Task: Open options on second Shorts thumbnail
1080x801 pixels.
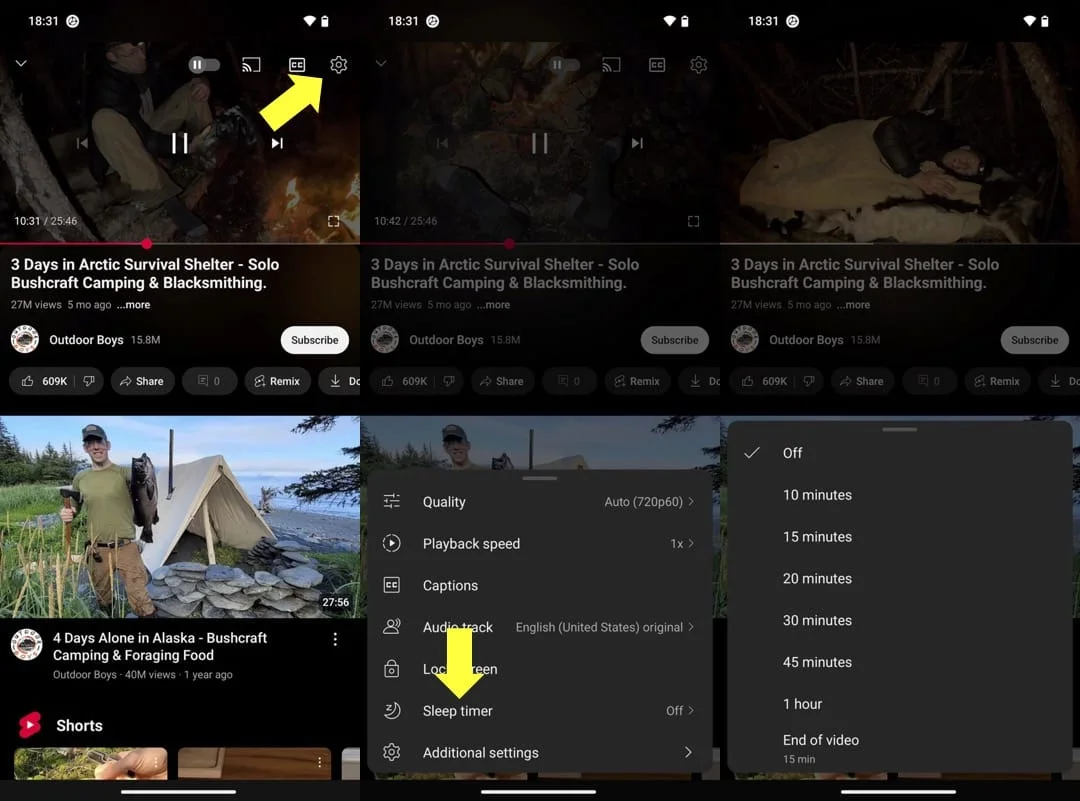Action: tap(320, 762)
